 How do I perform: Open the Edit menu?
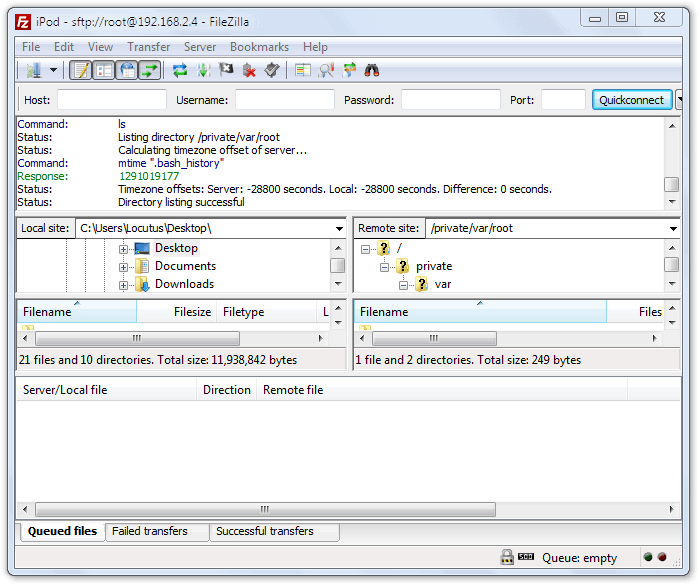click(64, 47)
